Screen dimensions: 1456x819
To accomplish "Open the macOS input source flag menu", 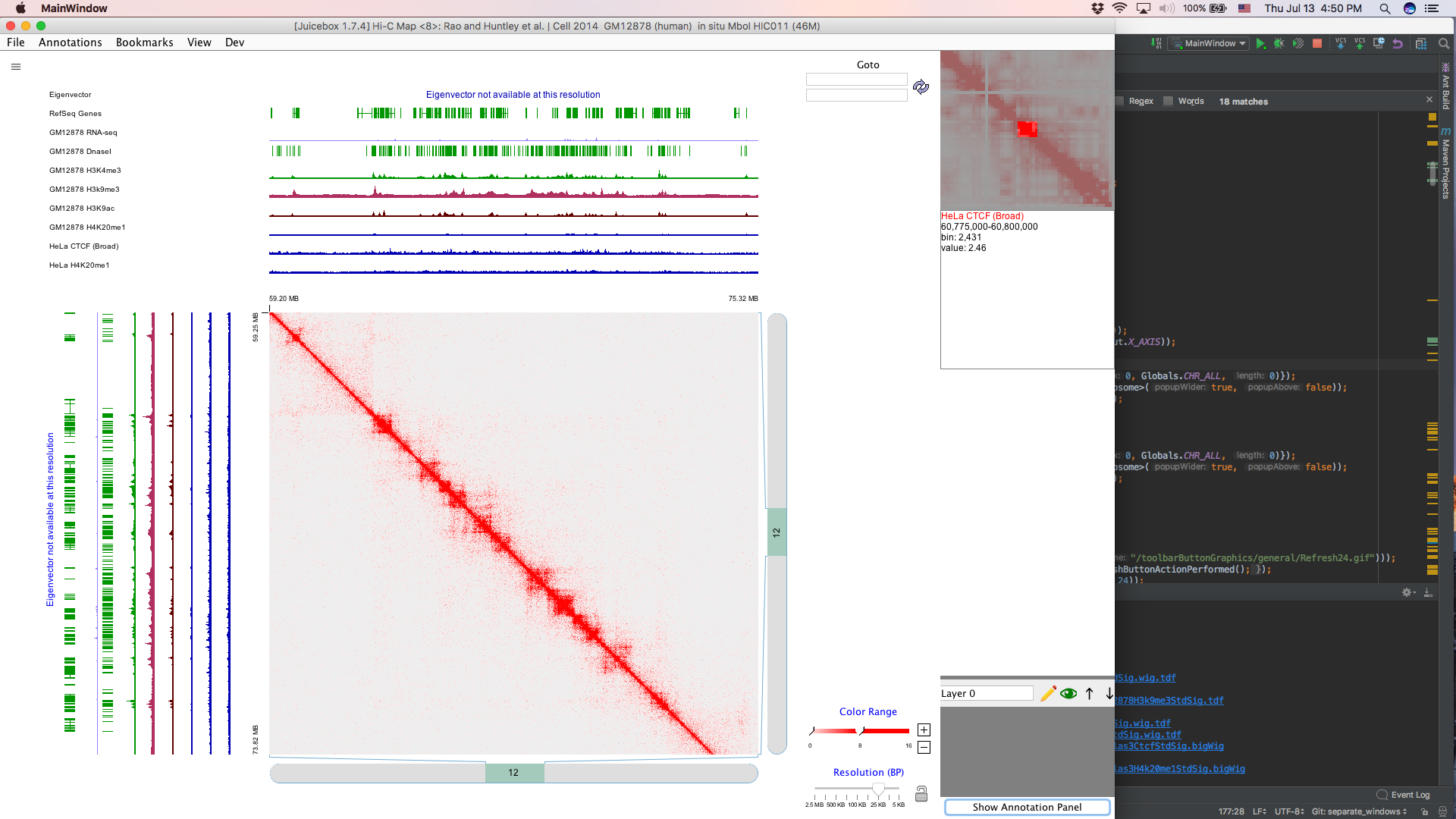I will click(1244, 9).
